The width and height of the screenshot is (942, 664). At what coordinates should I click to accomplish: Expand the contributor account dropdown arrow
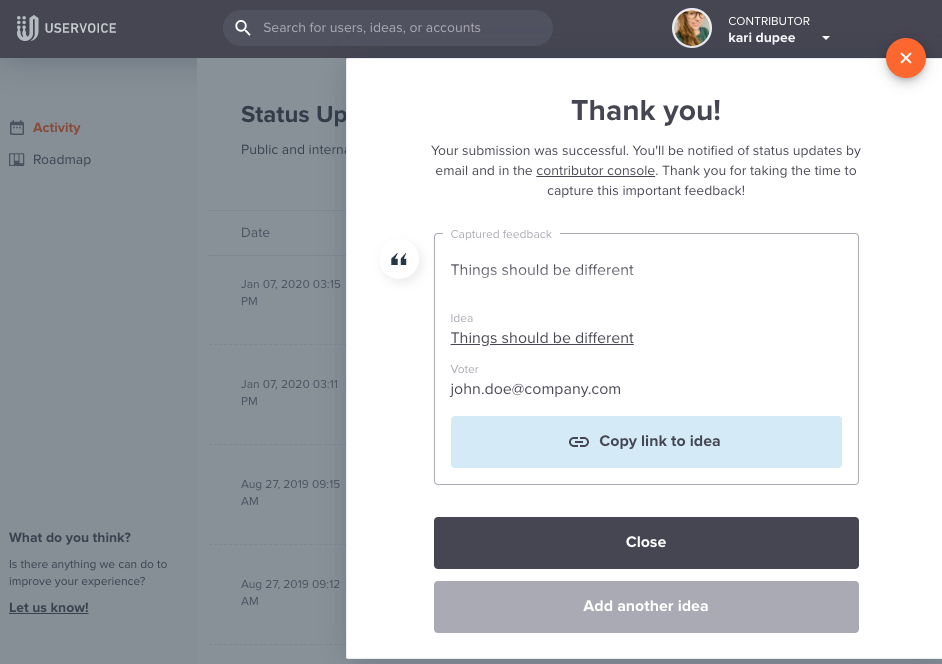coord(826,38)
